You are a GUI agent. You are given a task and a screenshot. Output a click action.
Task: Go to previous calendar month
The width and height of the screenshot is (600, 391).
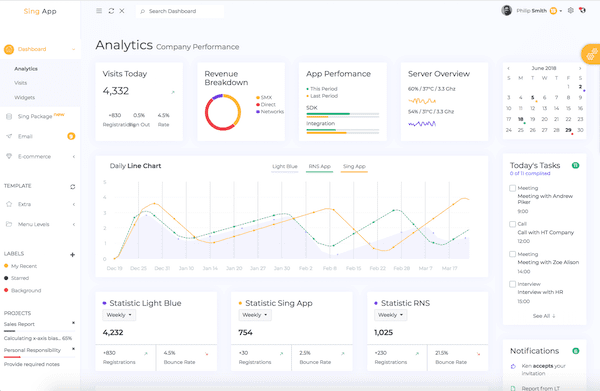coord(509,68)
